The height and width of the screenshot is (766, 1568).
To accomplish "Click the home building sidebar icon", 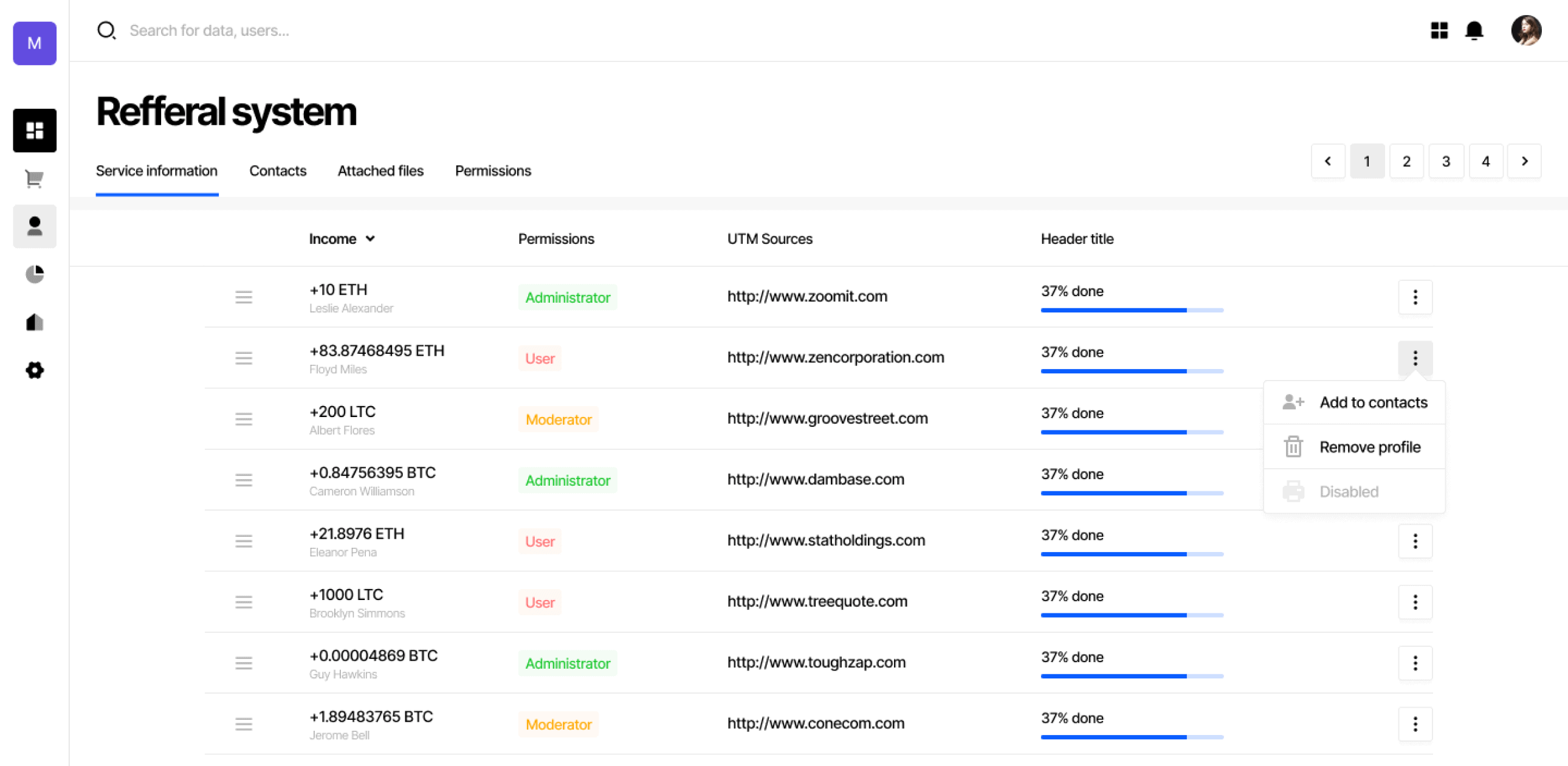I will pos(34,322).
